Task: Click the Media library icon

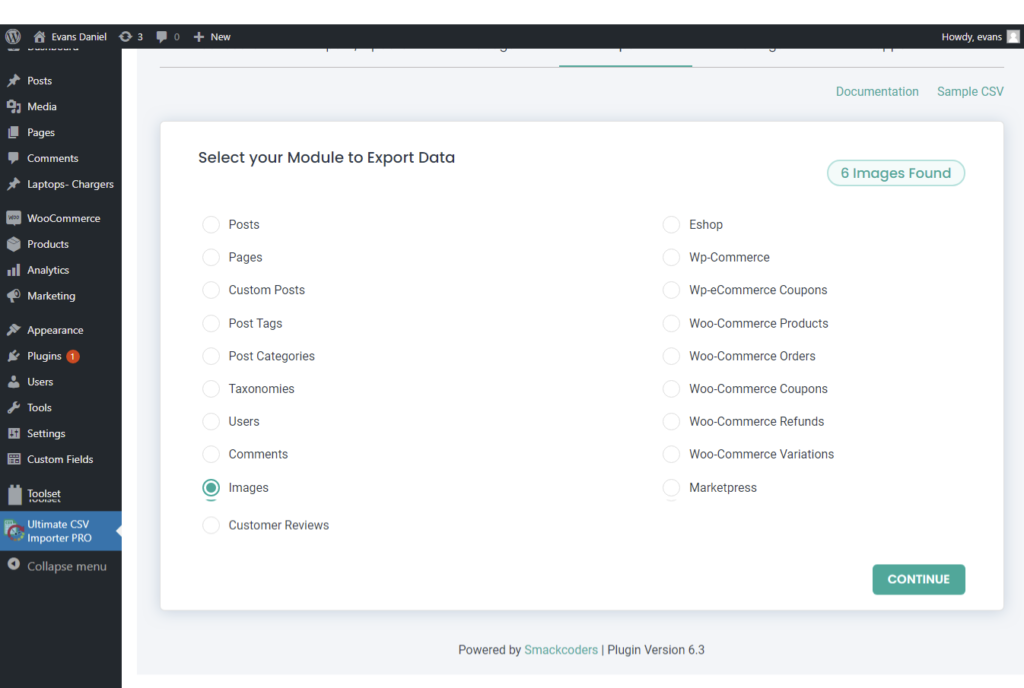Action: pos(14,106)
